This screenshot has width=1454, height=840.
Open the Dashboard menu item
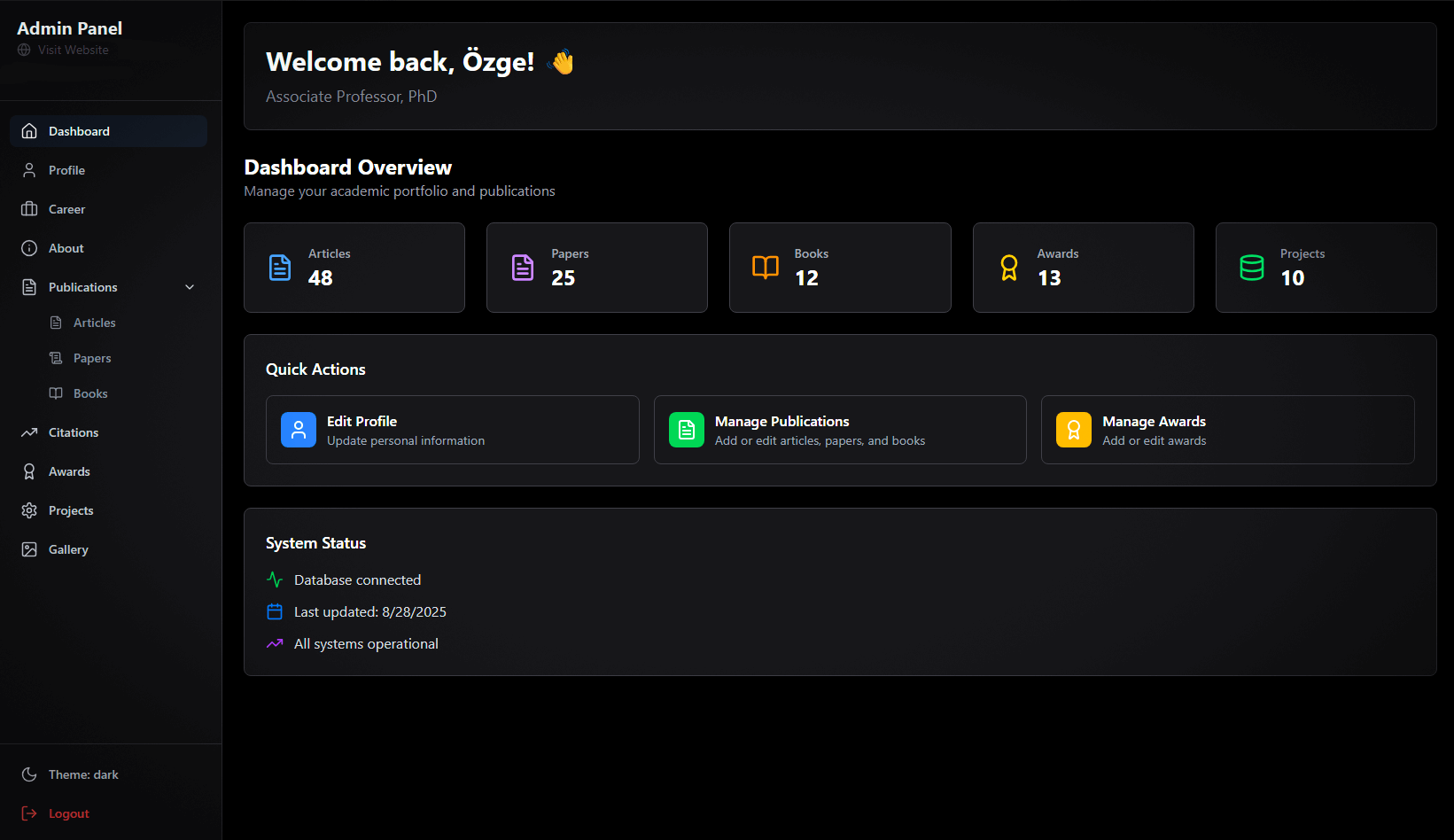point(109,131)
